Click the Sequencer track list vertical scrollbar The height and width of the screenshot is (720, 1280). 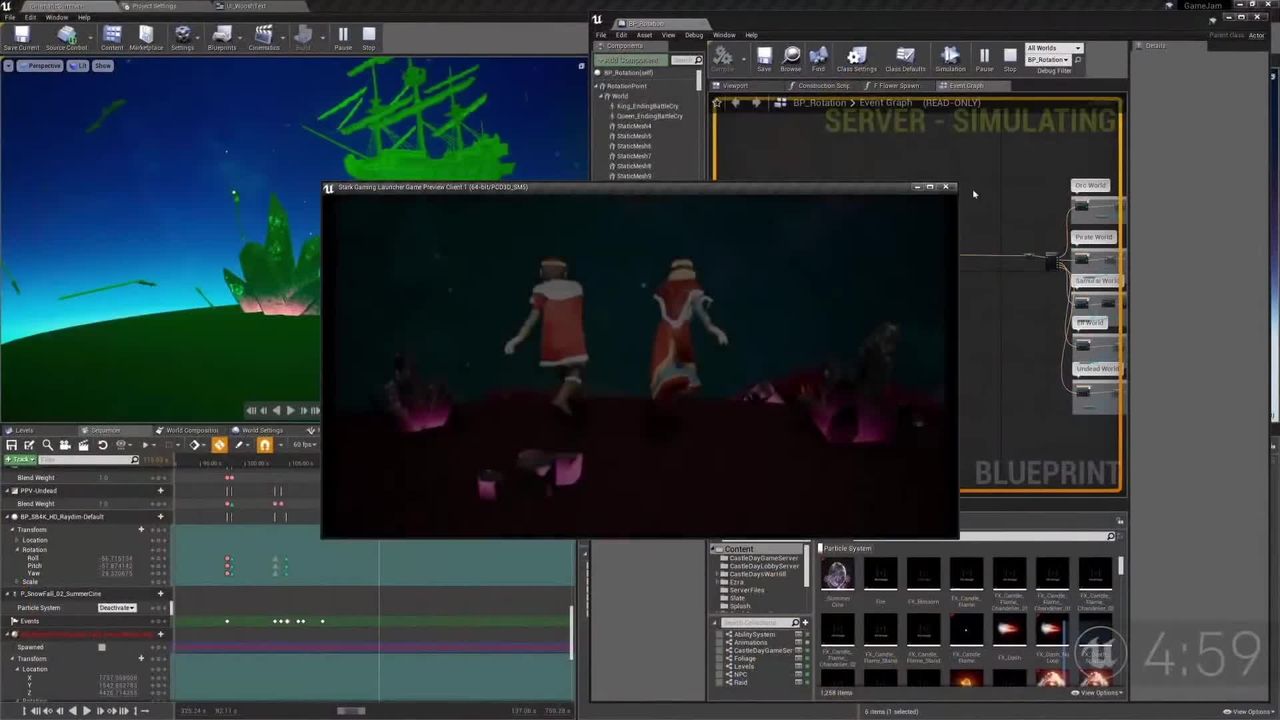point(572,632)
